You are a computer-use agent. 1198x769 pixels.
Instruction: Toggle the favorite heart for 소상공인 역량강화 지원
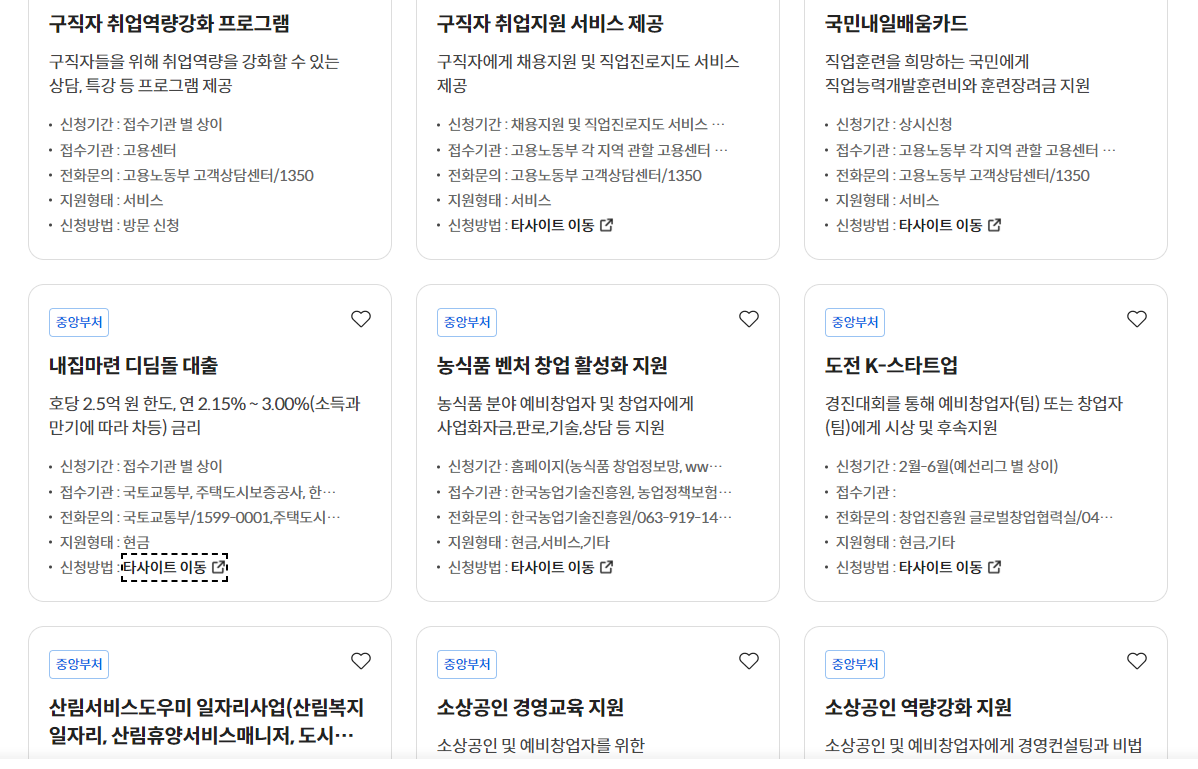[x=1136, y=661]
